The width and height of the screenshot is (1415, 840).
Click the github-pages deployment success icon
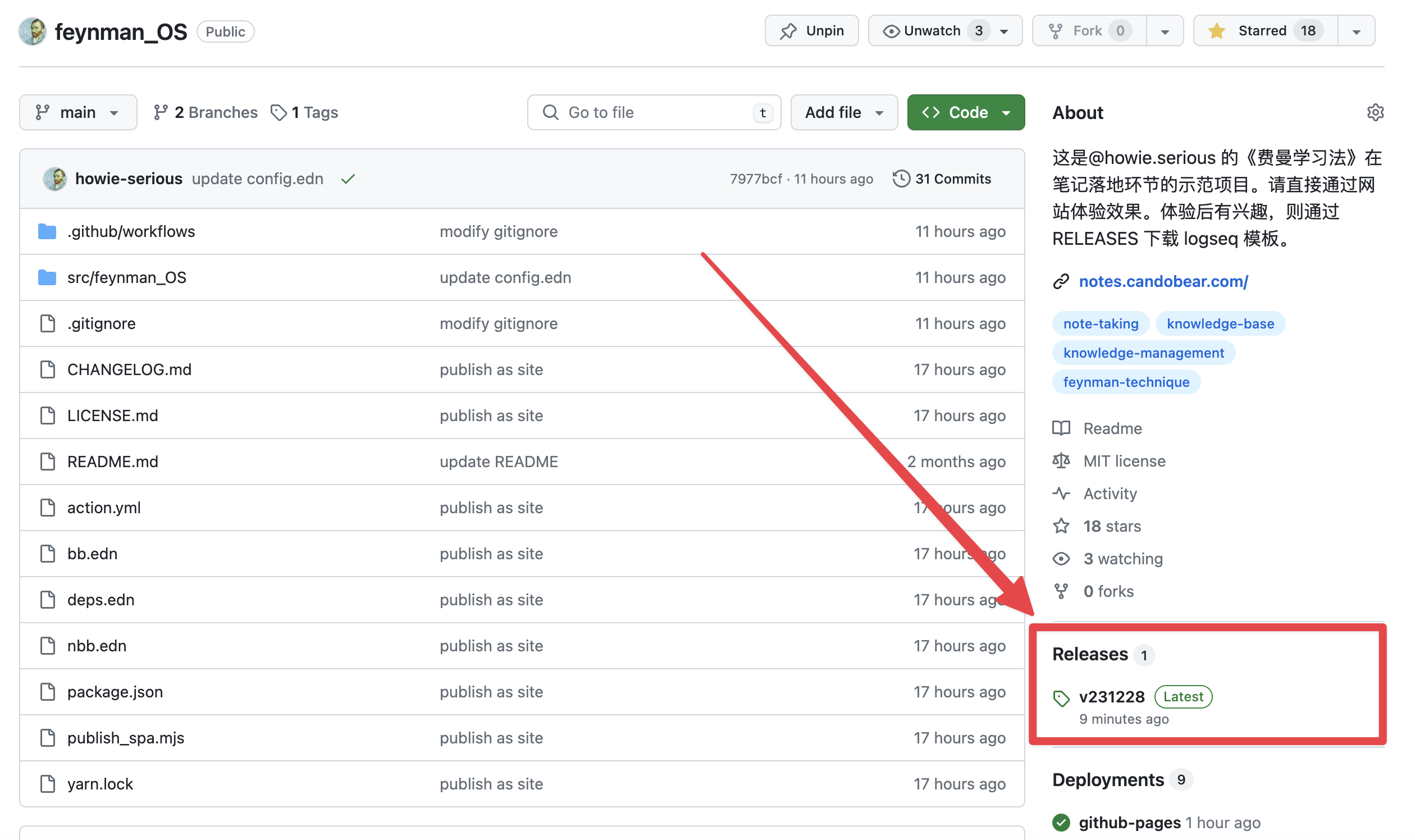point(1061,822)
